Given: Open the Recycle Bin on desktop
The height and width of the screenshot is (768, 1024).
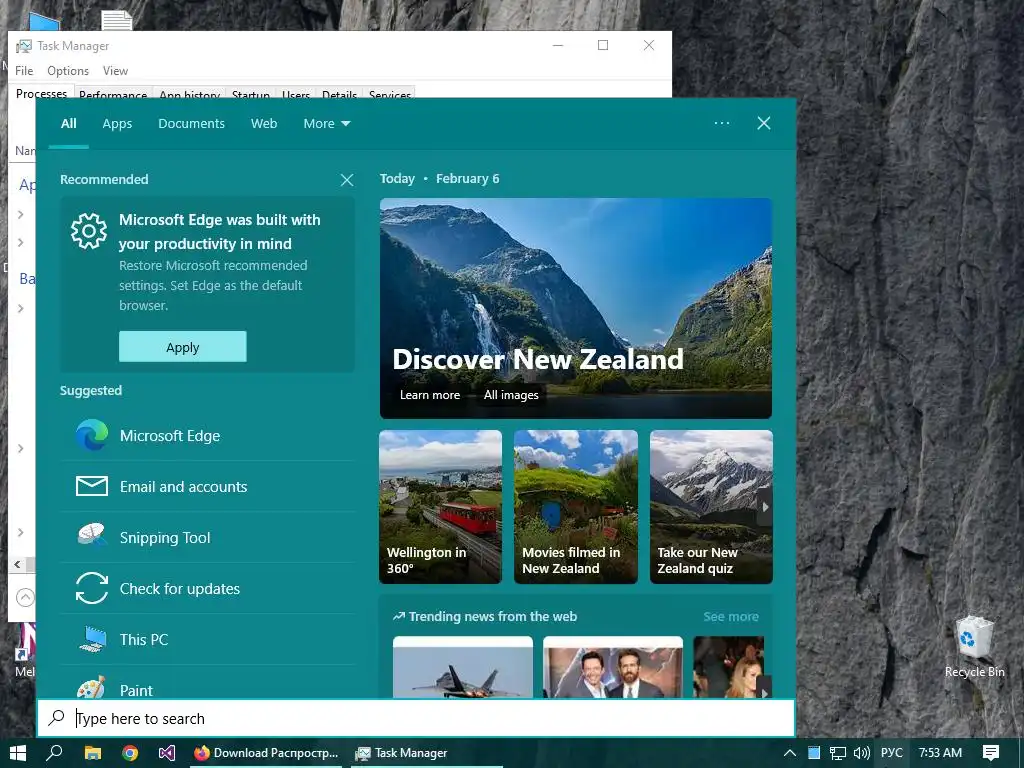Looking at the screenshot, I should point(974,647).
